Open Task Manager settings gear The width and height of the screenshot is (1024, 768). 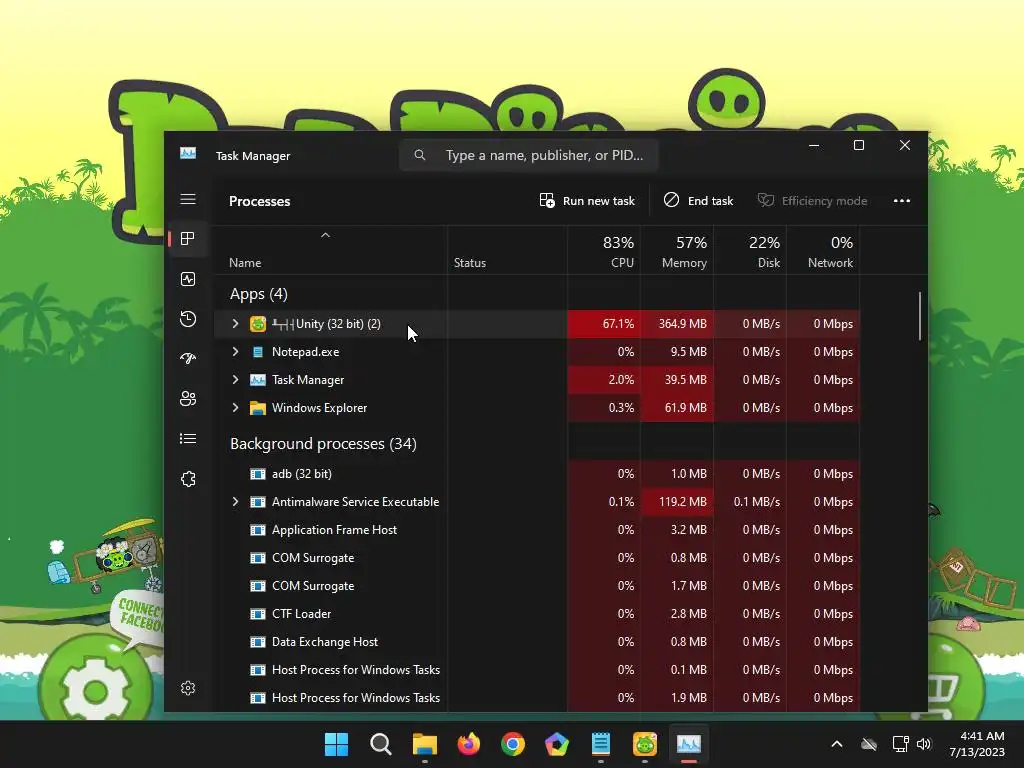click(x=188, y=688)
